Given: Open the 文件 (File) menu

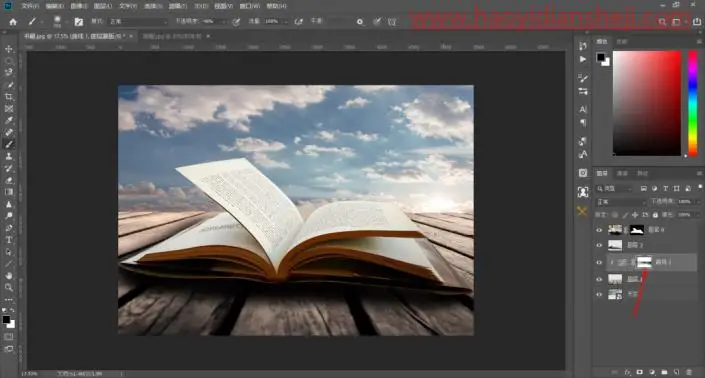Looking at the screenshot, I should tap(30, 6).
